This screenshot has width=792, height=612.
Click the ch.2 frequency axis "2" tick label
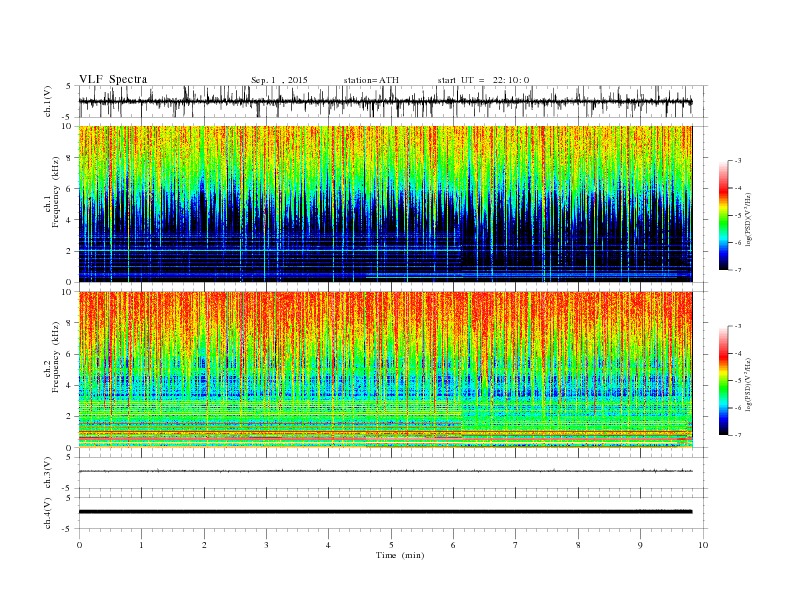(69, 417)
